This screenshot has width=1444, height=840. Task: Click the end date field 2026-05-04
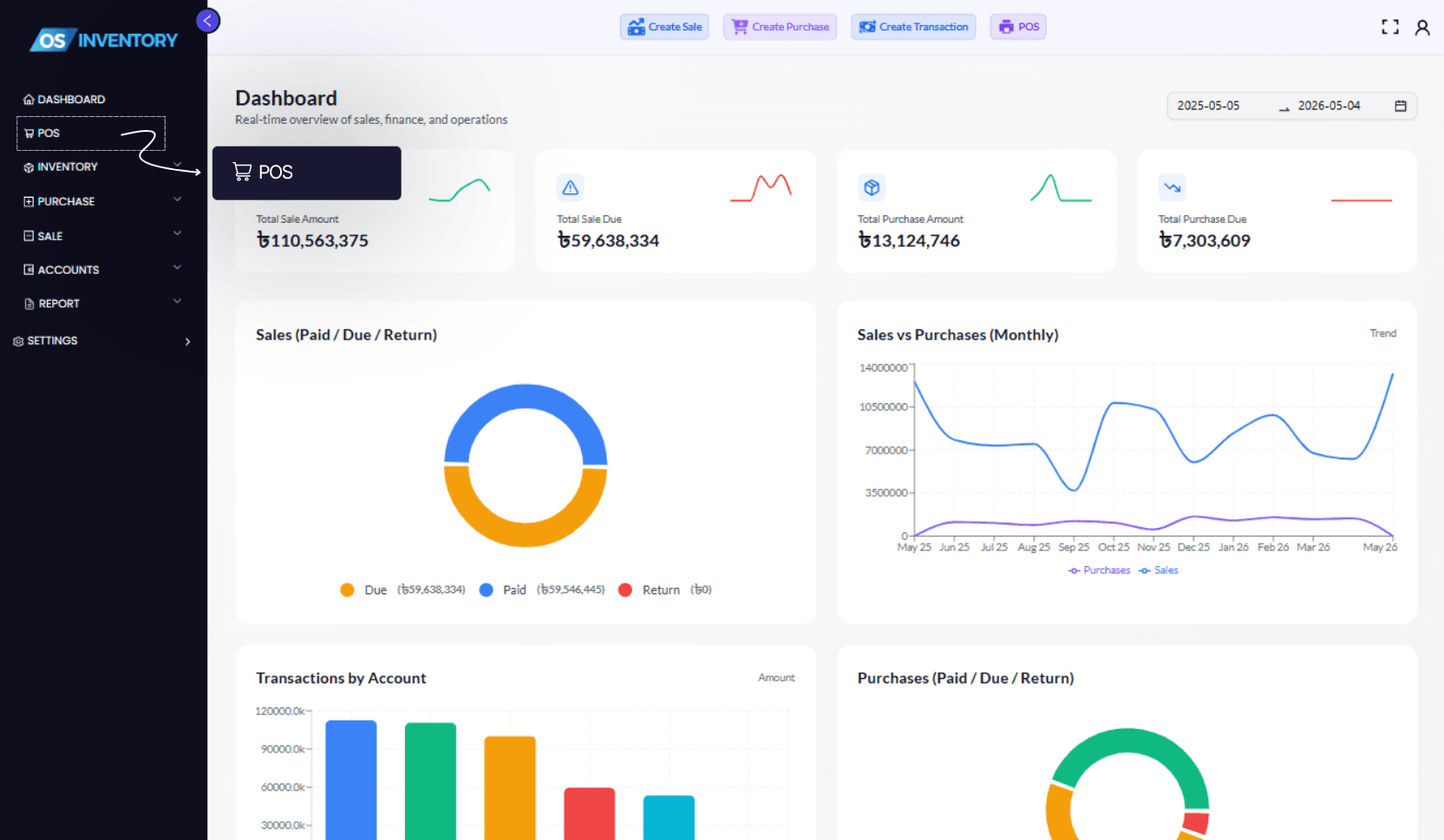[x=1329, y=106]
